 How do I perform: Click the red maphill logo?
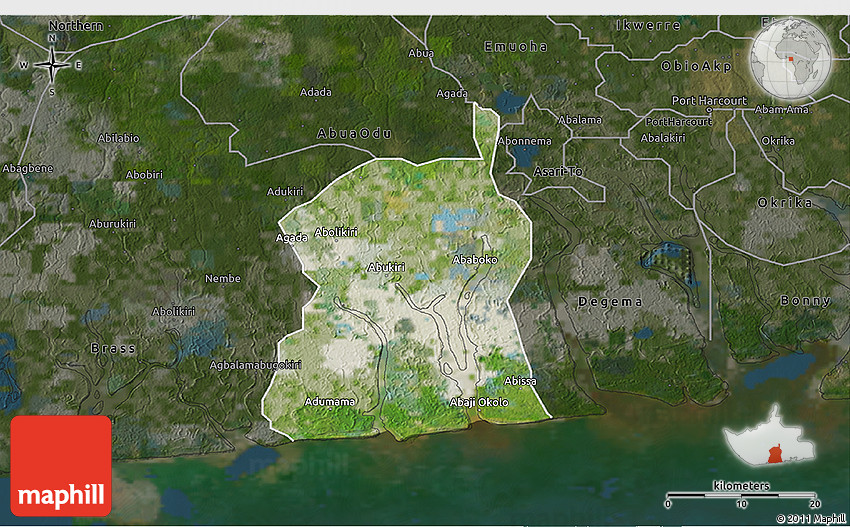(61, 465)
